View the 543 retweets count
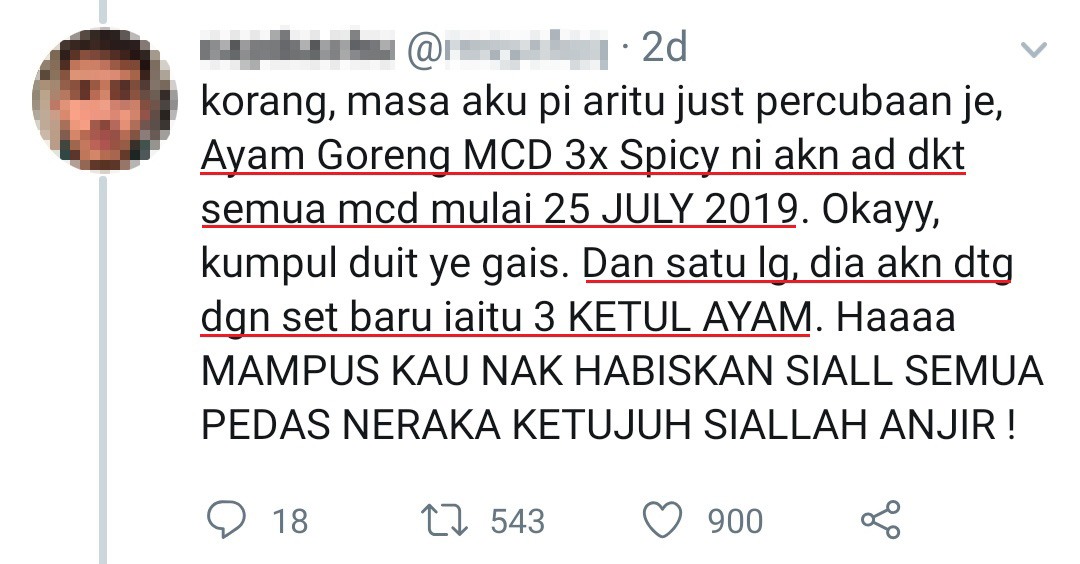1080x564 pixels. click(517, 521)
